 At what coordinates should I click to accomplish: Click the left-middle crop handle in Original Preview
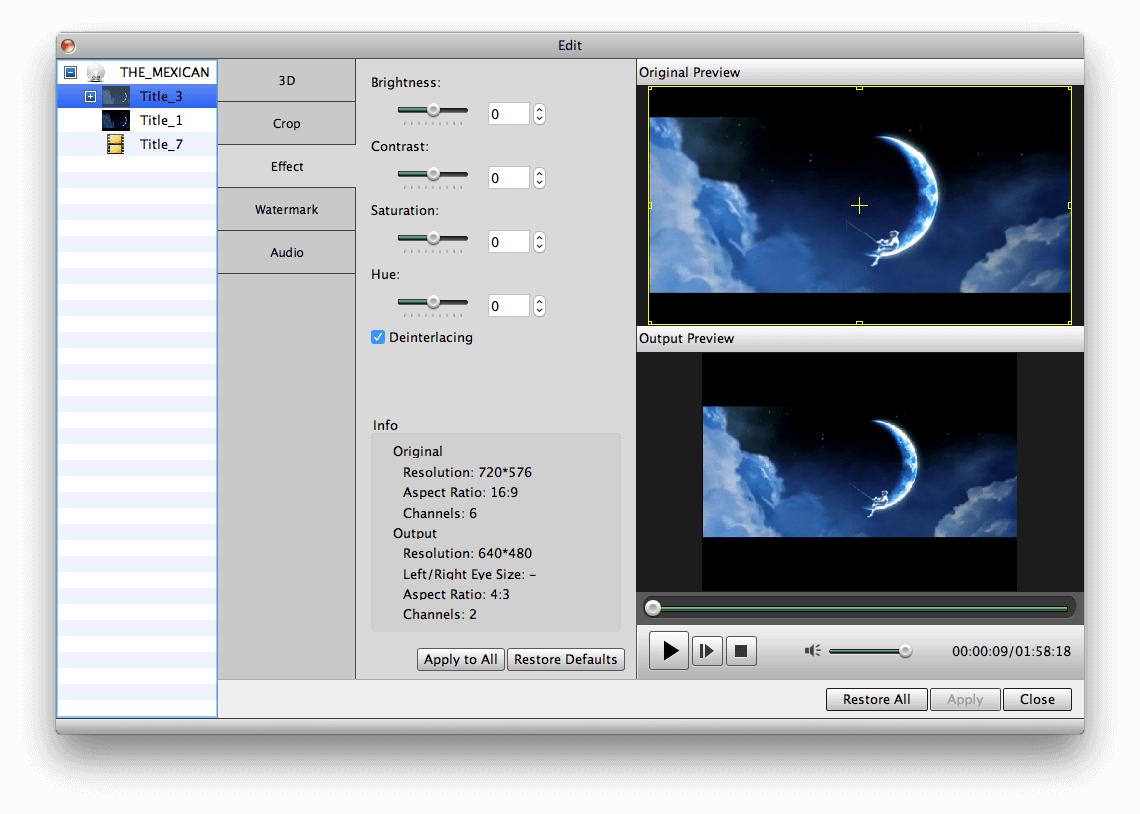649,206
